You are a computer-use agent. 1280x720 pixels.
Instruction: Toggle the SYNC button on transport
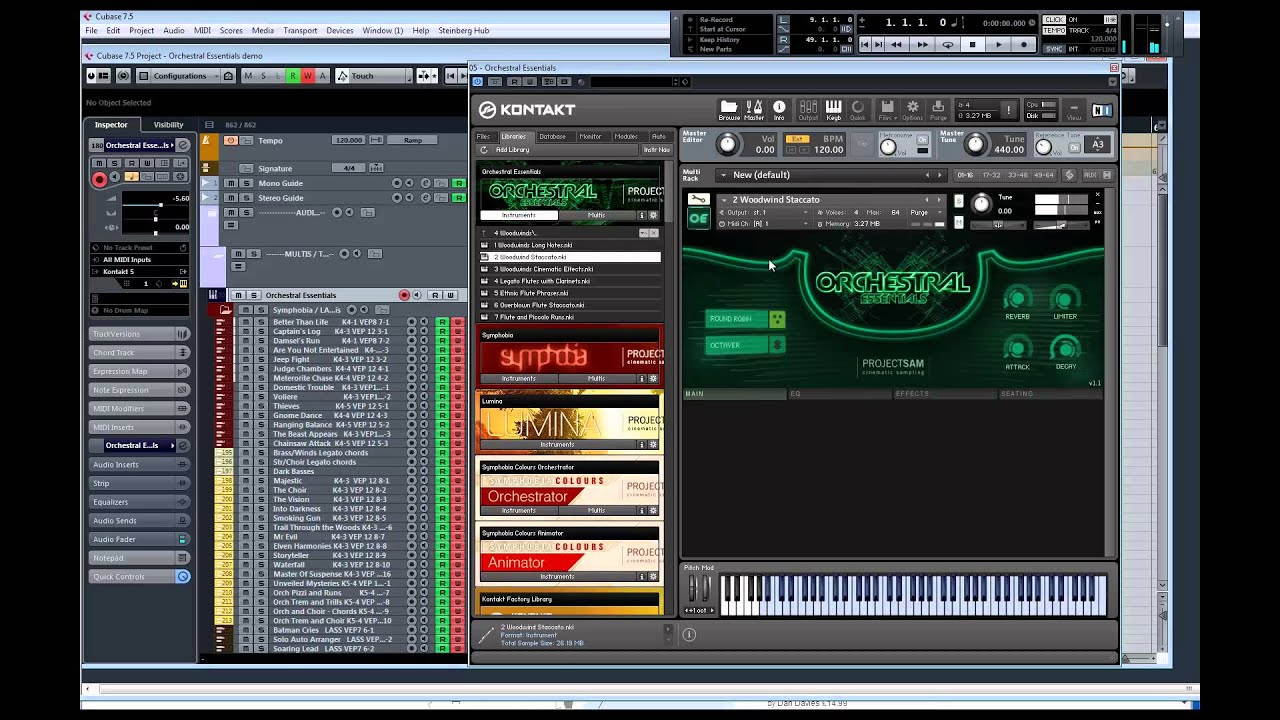pyautogui.click(x=1054, y=48)
